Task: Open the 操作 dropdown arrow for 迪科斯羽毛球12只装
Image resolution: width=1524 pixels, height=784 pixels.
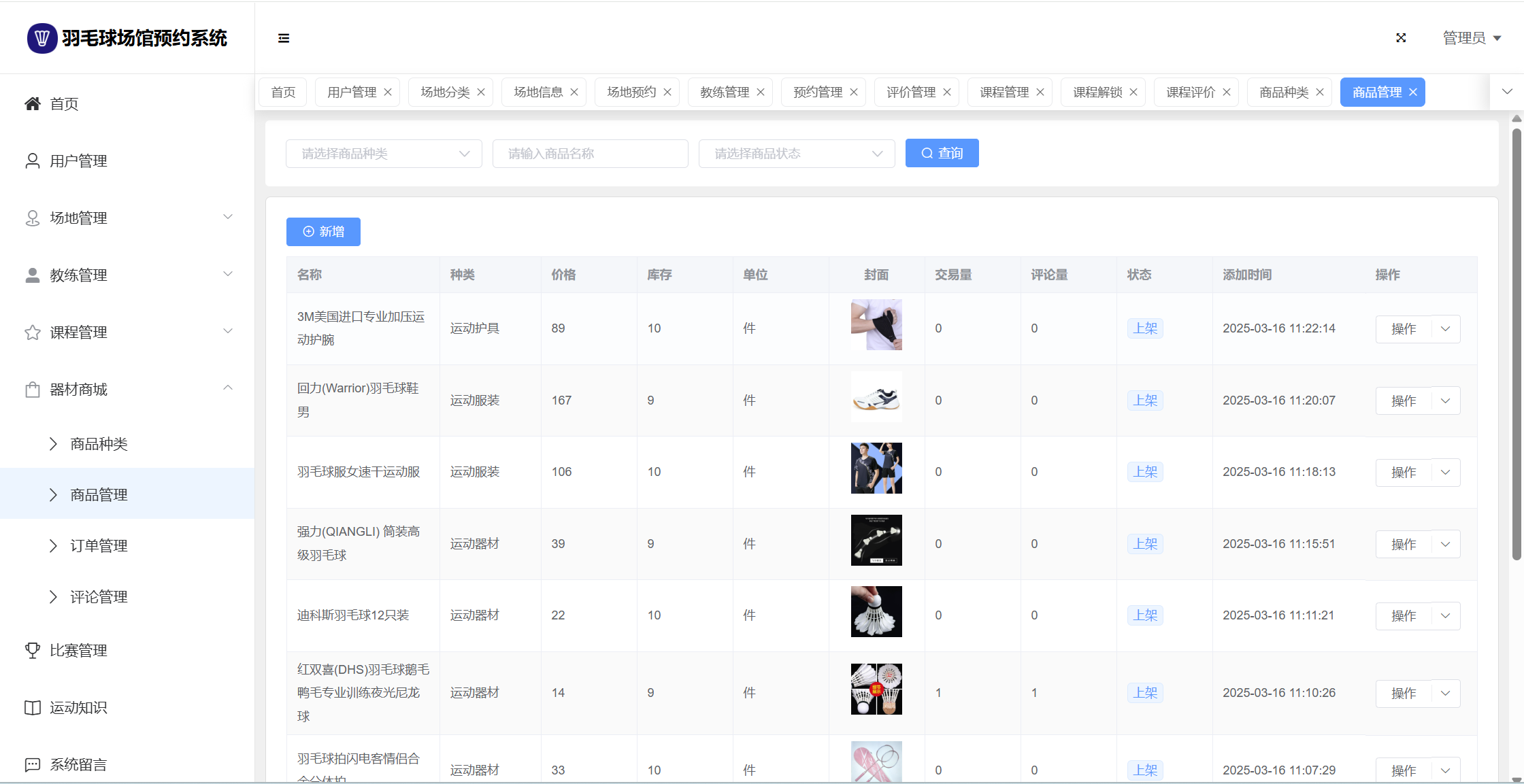Action: click(x=1446, y=615)
